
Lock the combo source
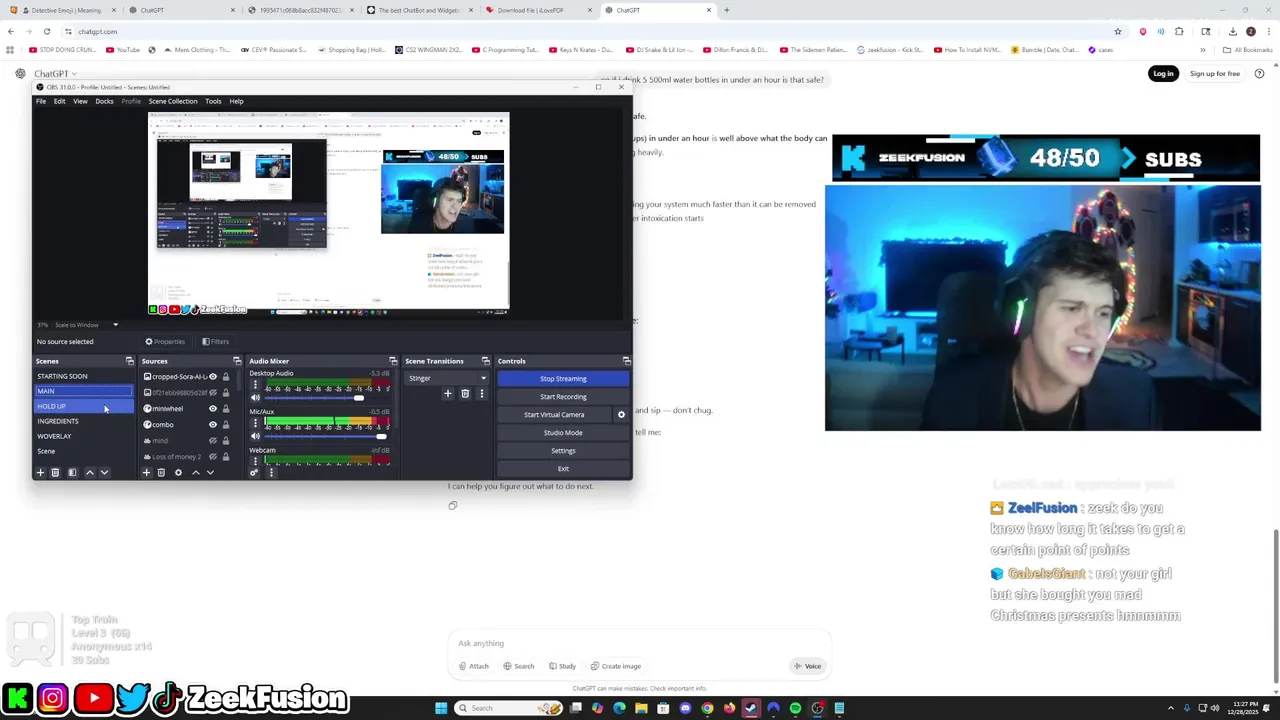point(226,425)
